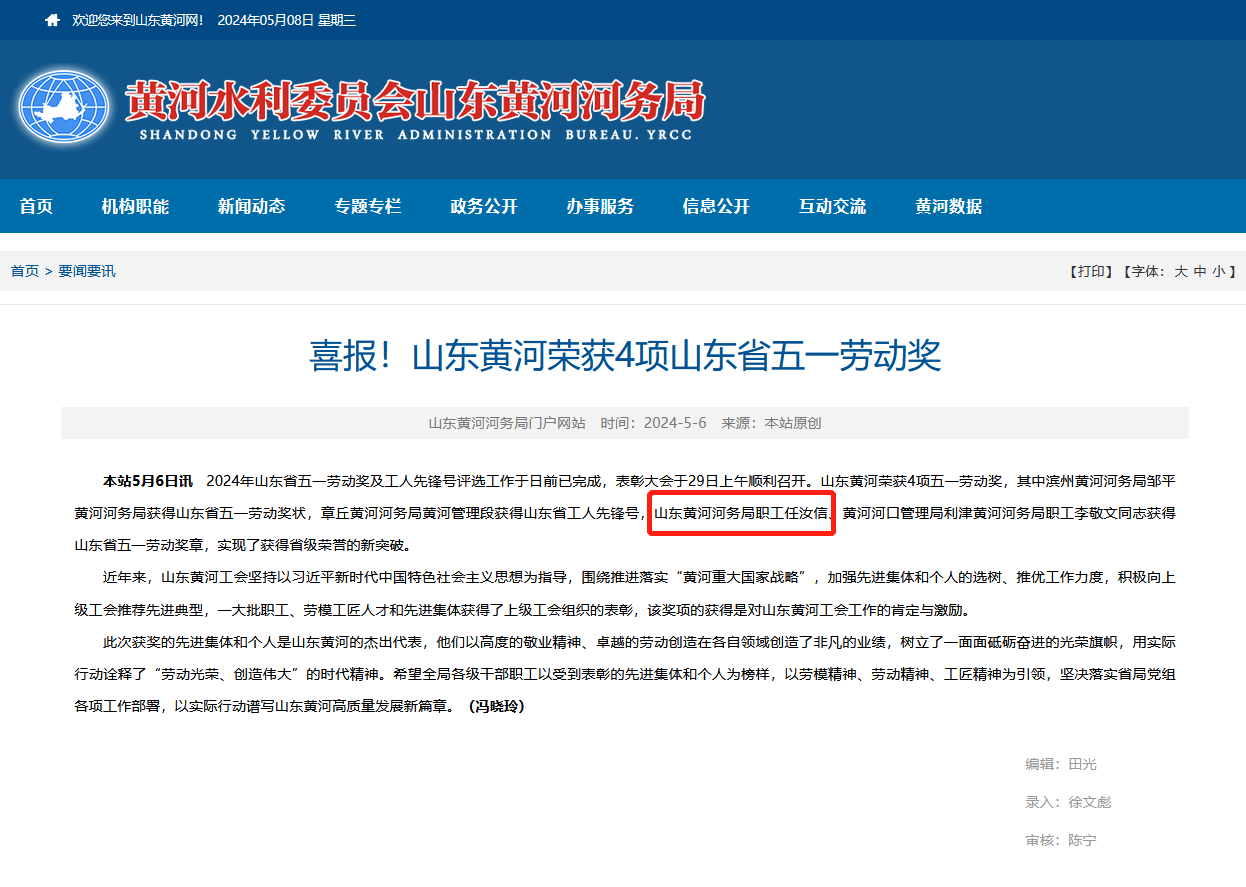The image size is (1246, 887).
Task: Click the home icon in top bar
Action: tap(53, 20)
